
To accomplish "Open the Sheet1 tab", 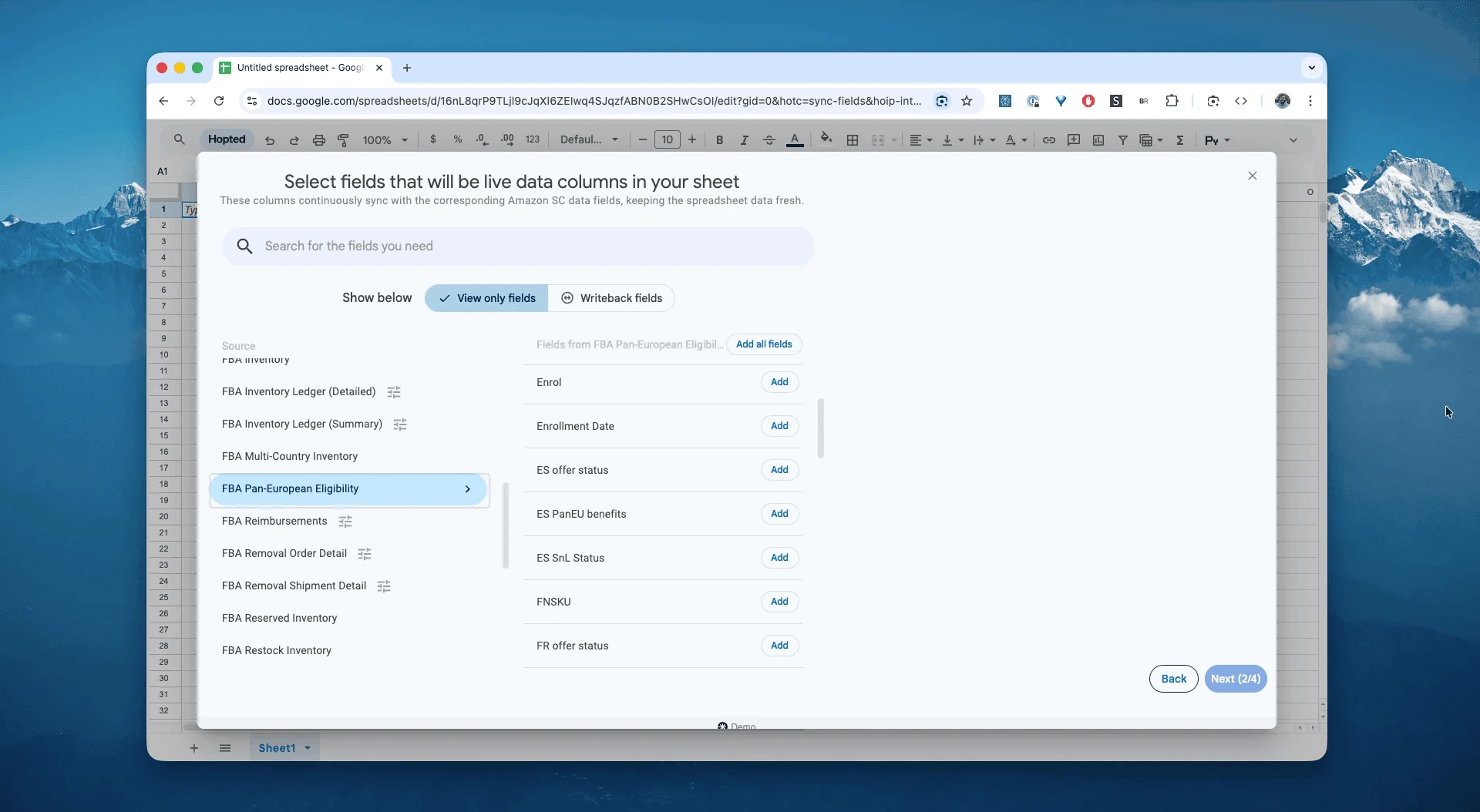I will click(284, 748).
